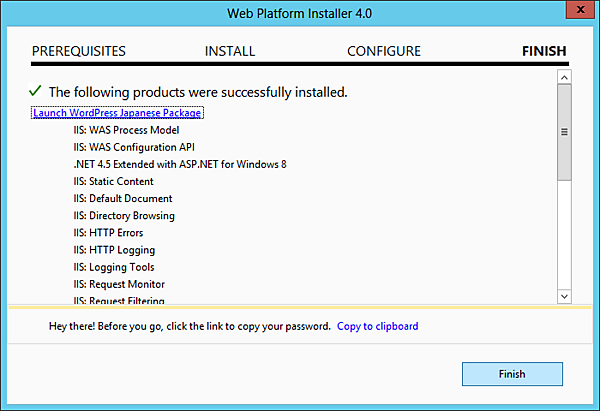600x411 pixels.
Task: Select IIS: WAS Process Model entry
Action: point(124,130)
